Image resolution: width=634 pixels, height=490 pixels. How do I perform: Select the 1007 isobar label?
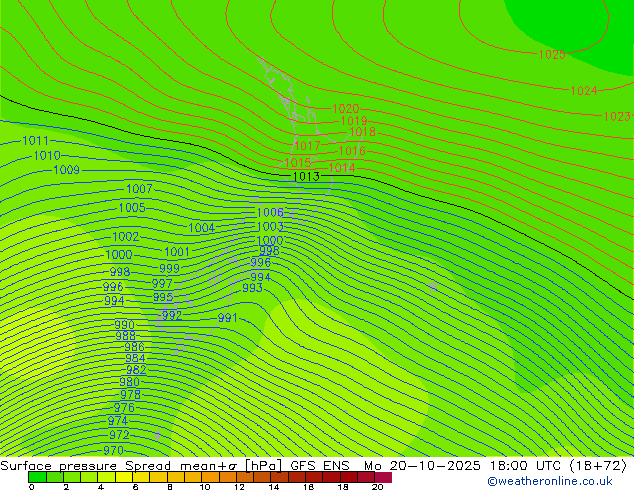coord(139,189)
